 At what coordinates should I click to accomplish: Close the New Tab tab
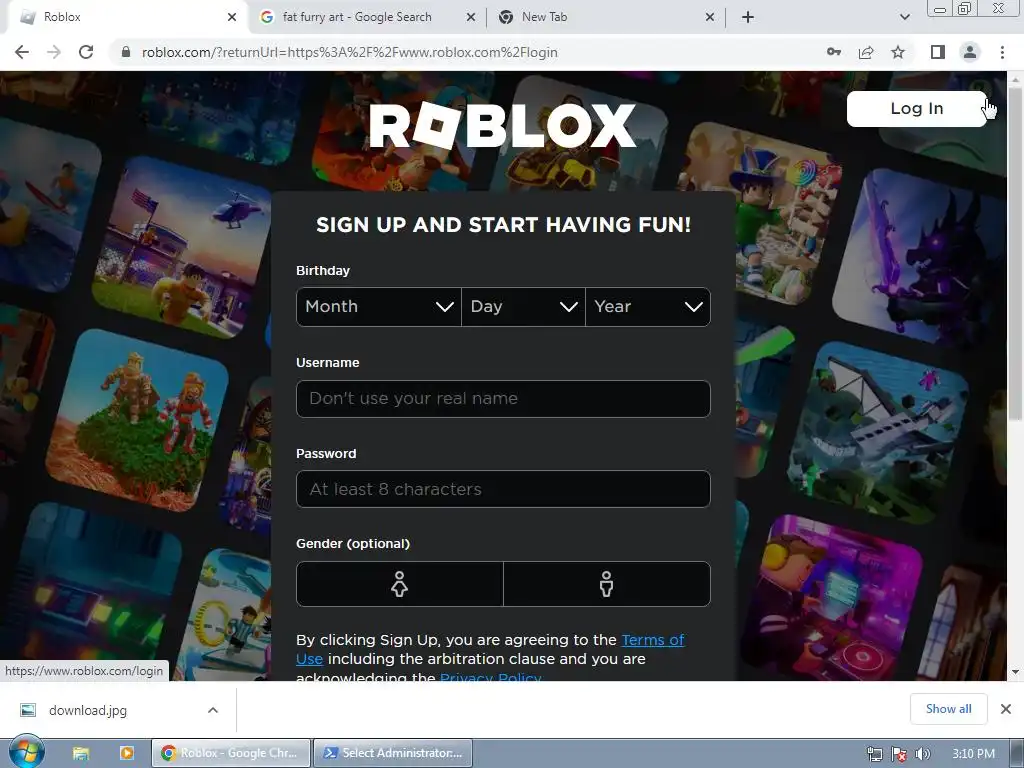tap(710, 17)
